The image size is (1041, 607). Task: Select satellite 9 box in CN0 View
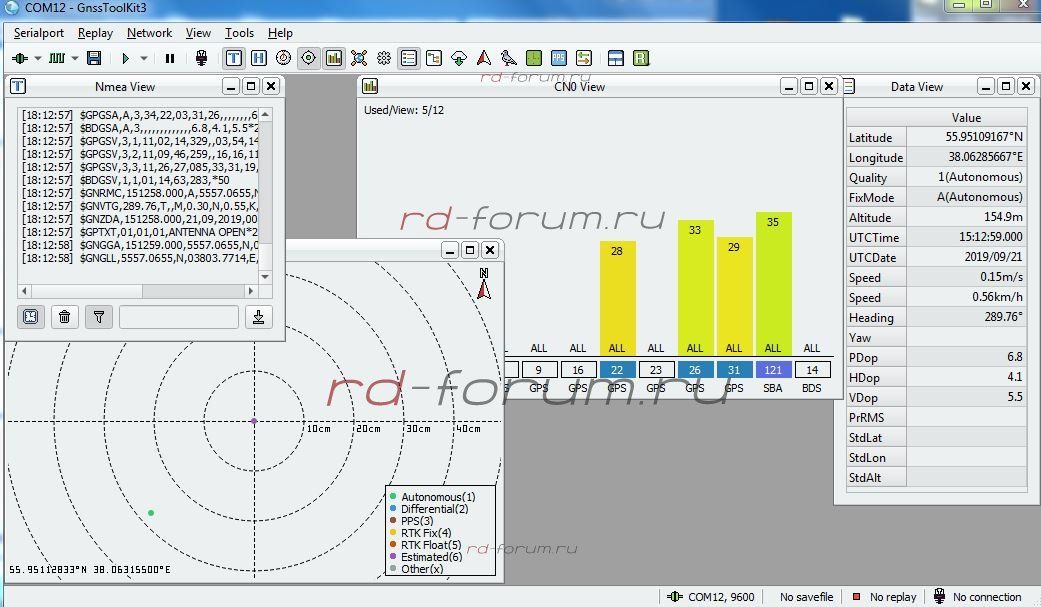click(x=538, y=370)
